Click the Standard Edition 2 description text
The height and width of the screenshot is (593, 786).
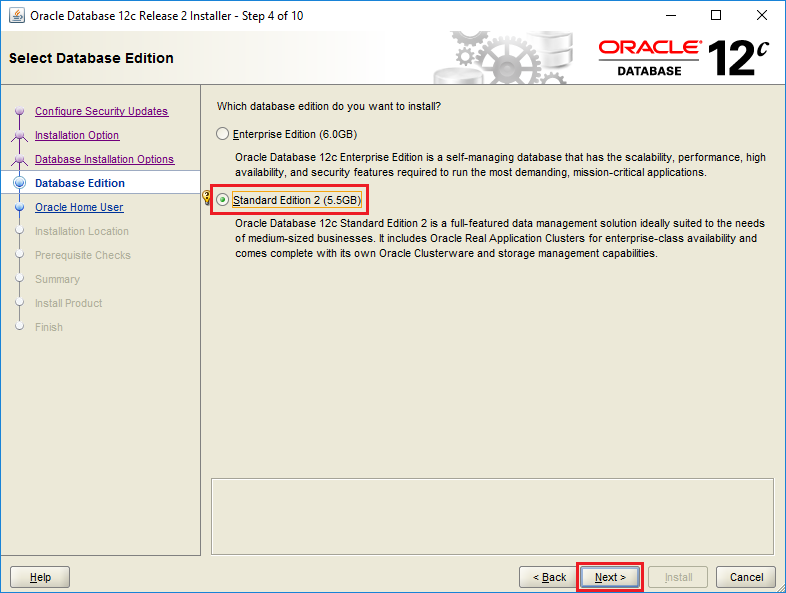click(x=500, y=238)
